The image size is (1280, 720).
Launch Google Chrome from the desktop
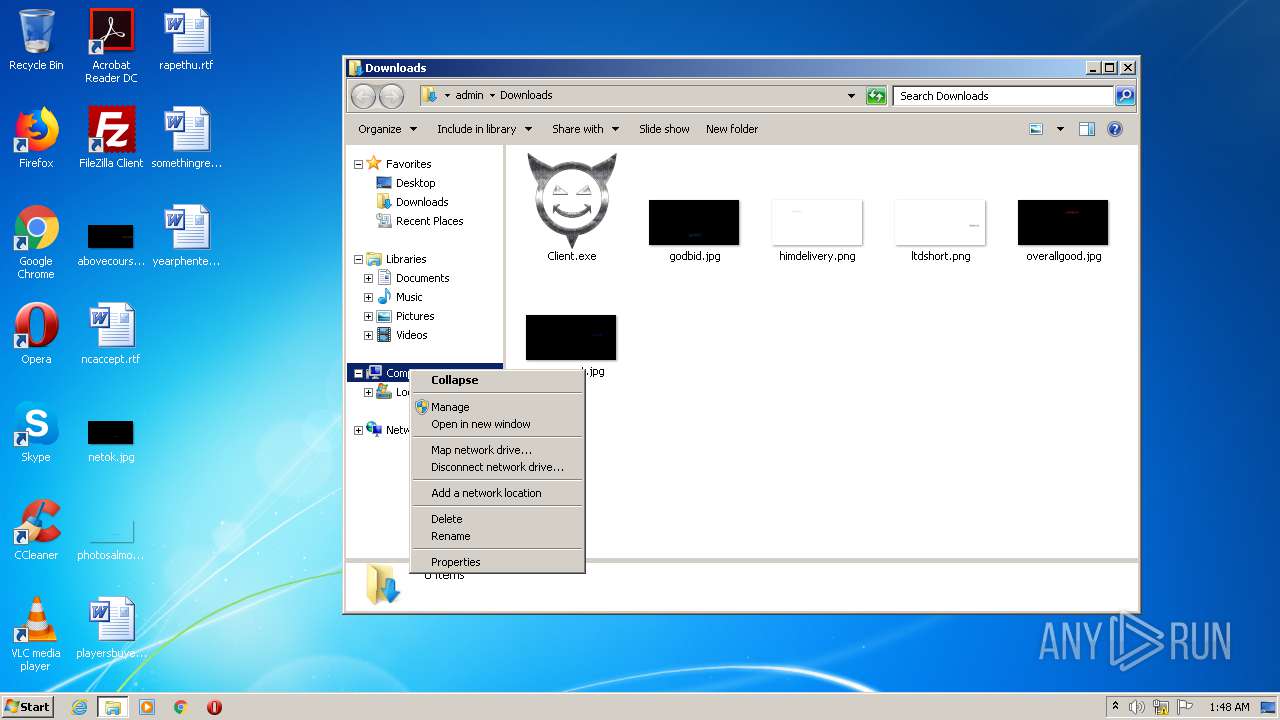click(x=36, y=242)
